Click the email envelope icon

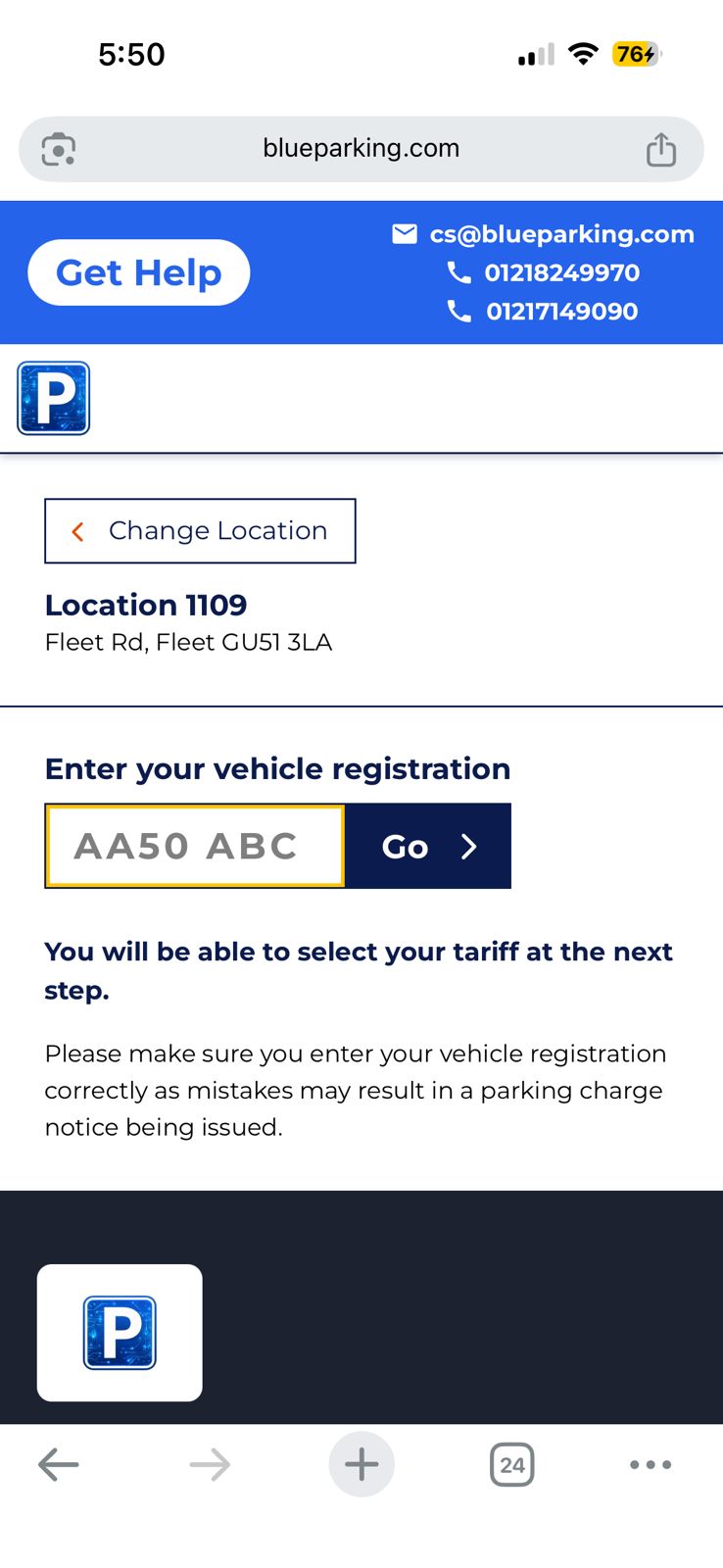405,233
